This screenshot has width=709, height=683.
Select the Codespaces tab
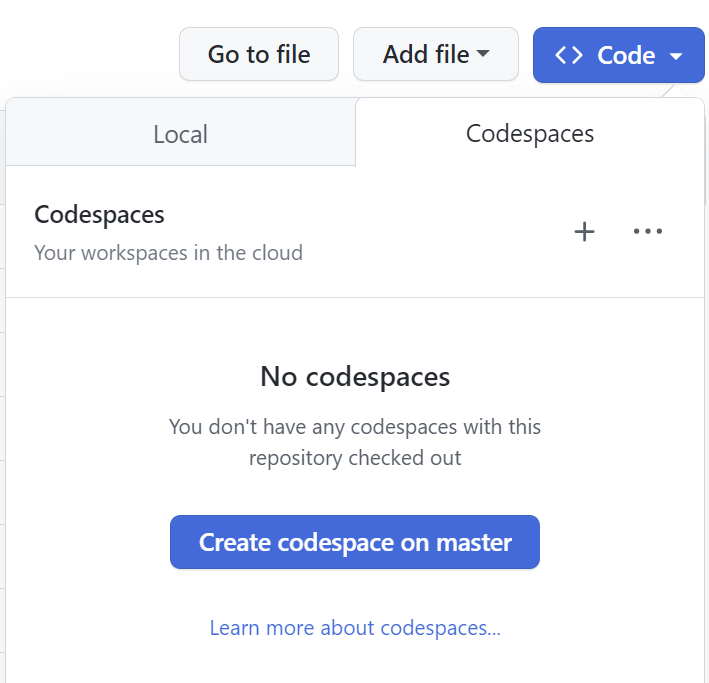tap(530, 133)
